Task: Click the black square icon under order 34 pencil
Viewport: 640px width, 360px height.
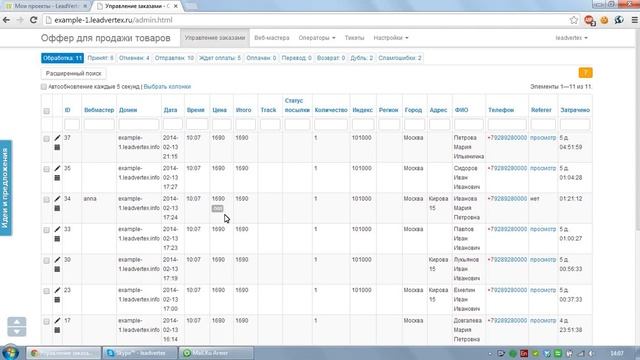Action: 57,208
